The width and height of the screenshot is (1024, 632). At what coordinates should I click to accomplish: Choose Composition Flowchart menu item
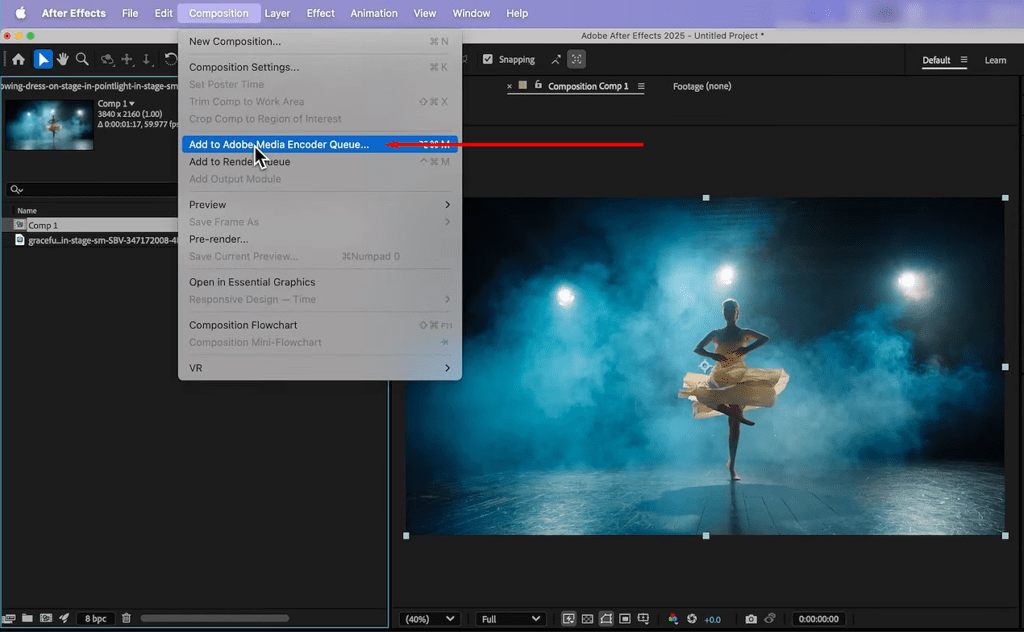(319, 324)
